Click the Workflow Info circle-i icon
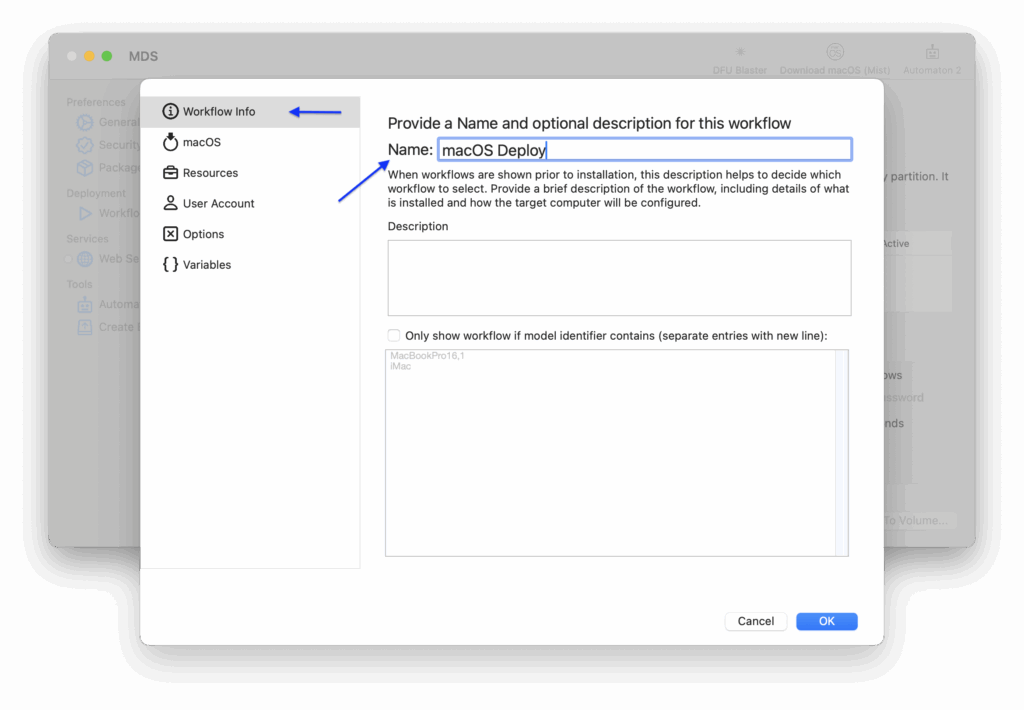The image size is (1024, 710). [170, 112]
